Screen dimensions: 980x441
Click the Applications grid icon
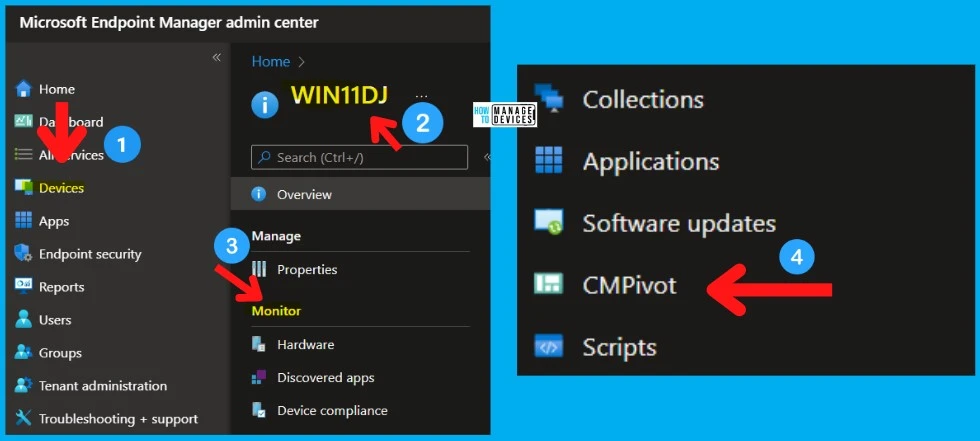549,161
